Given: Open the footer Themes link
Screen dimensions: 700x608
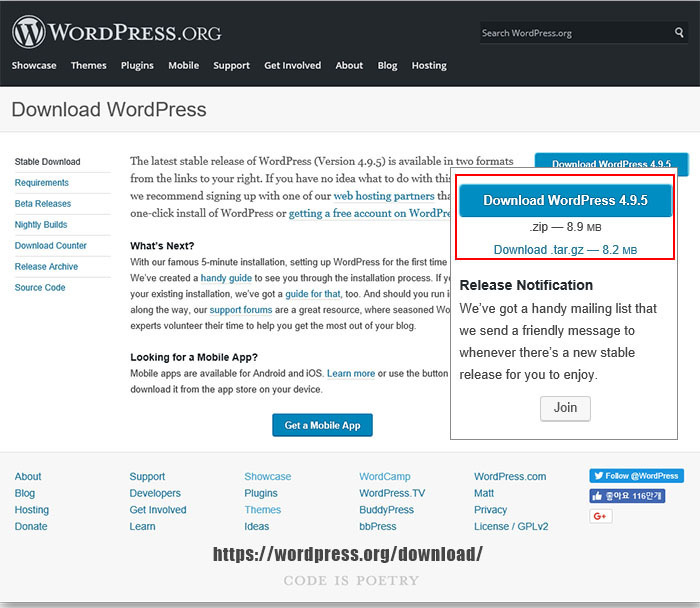Looking at the screenshot, I should (262, 510).
